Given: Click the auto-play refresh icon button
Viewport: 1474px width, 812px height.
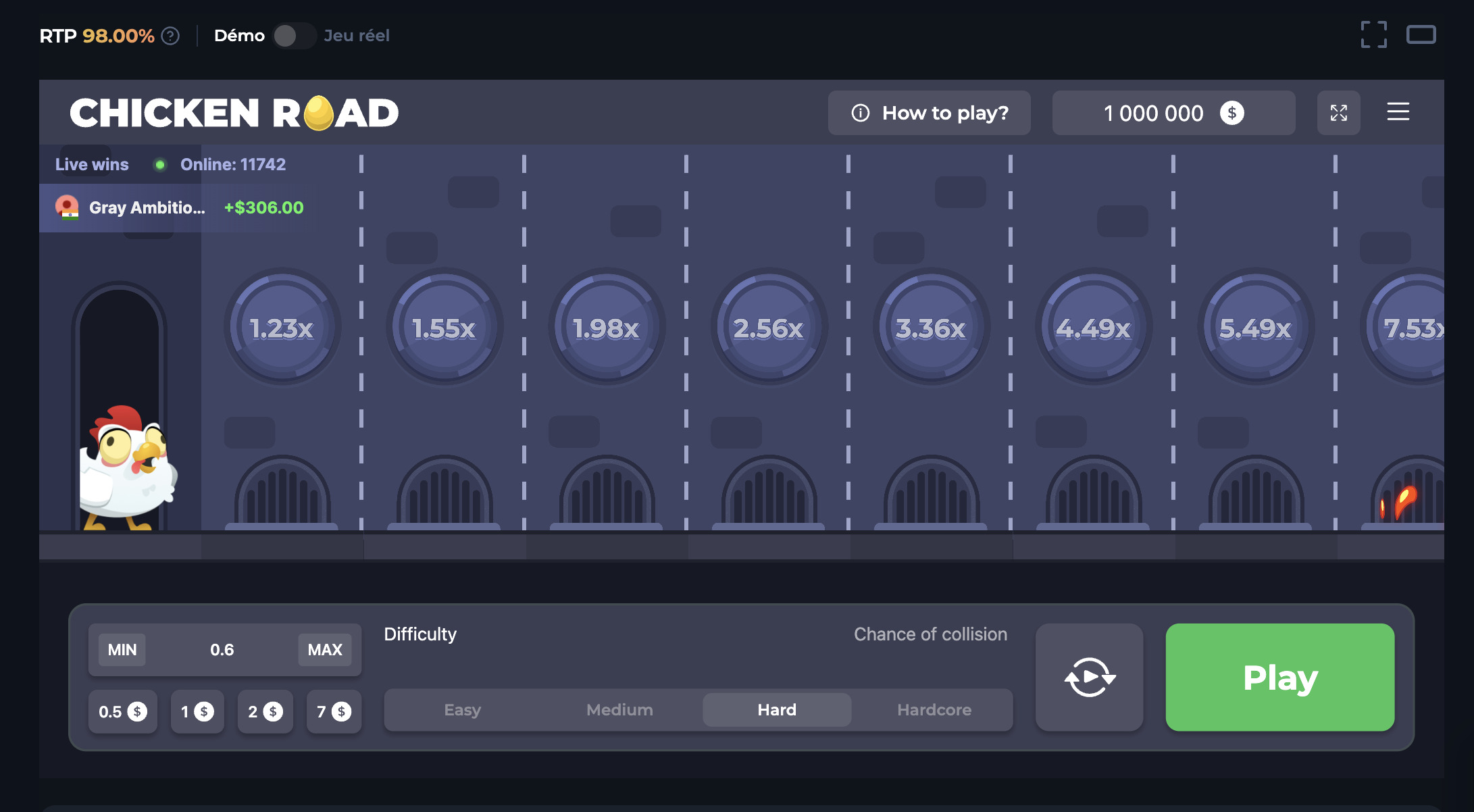Looking at the screenshot, I should pyautogui.click(x=1089, y=677).
